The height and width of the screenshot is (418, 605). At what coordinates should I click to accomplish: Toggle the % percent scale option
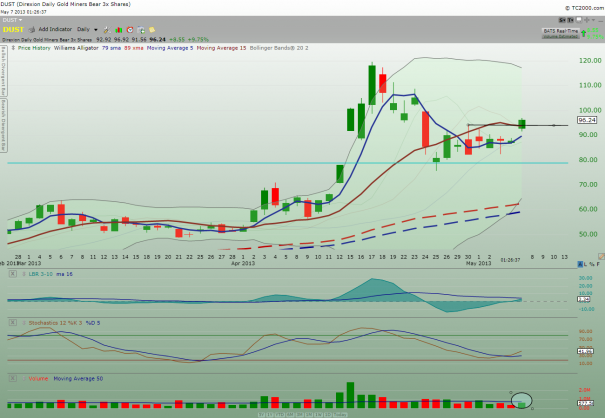(592, 264)
